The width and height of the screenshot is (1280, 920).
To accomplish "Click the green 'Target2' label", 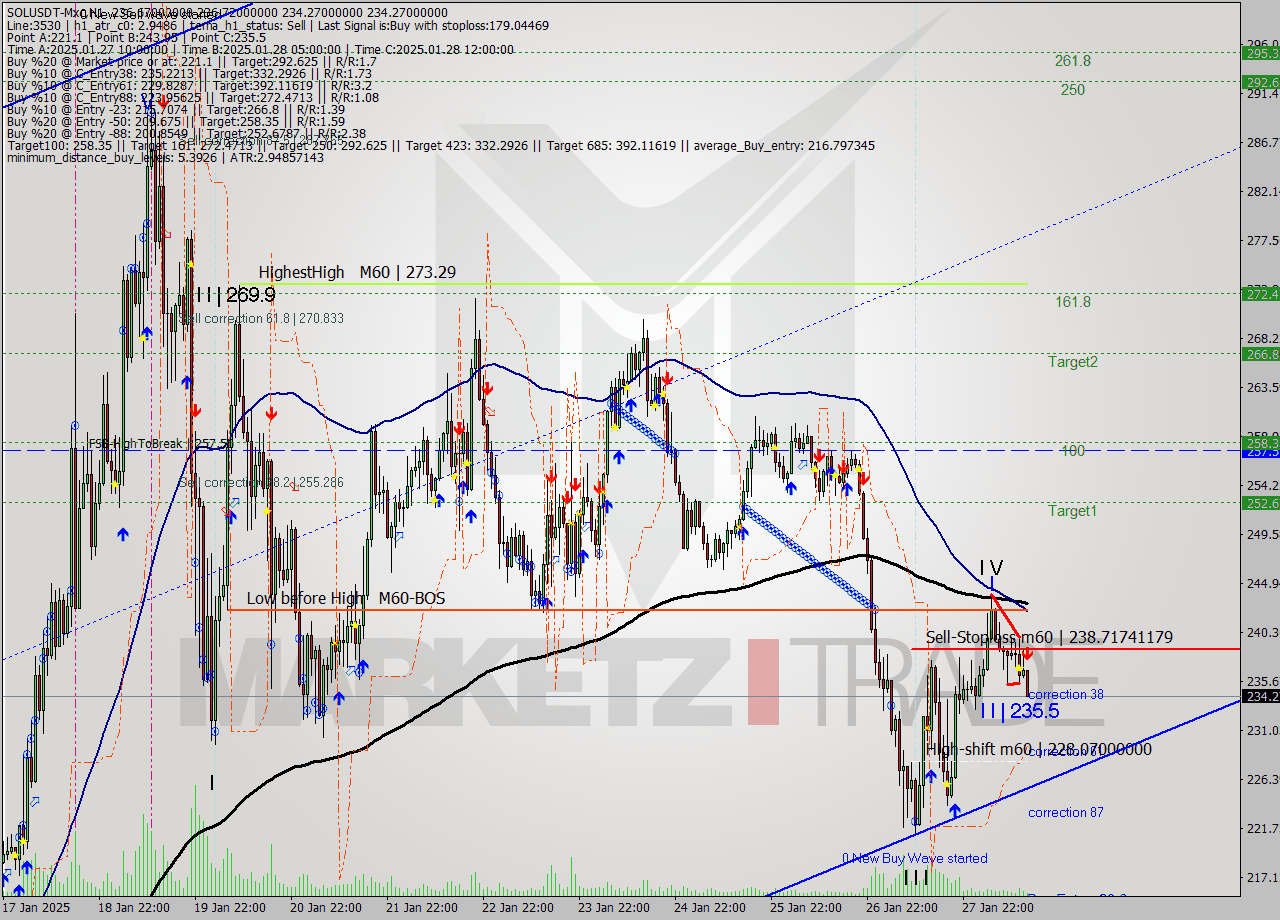I will [1072, 362].
